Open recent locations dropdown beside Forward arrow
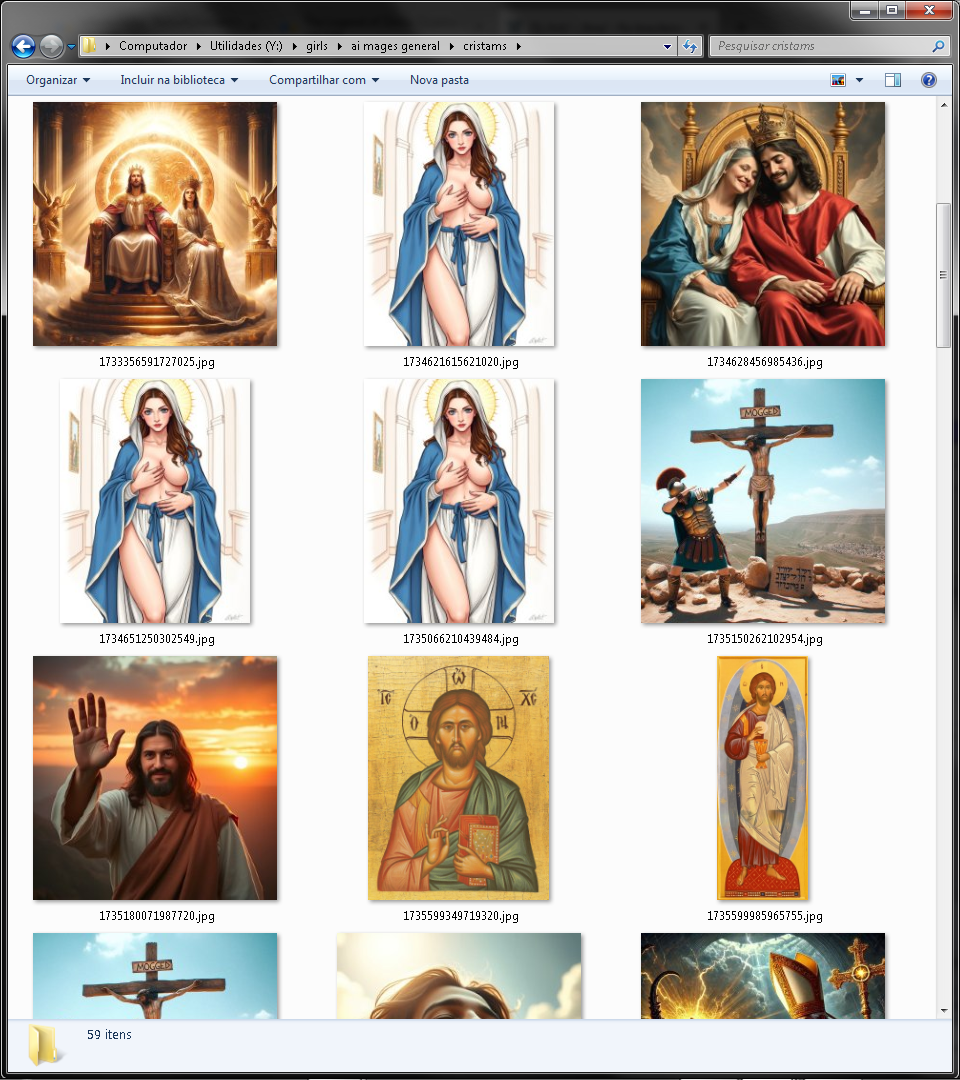Viewport: 960px width, 1080px height. [72, 47]
